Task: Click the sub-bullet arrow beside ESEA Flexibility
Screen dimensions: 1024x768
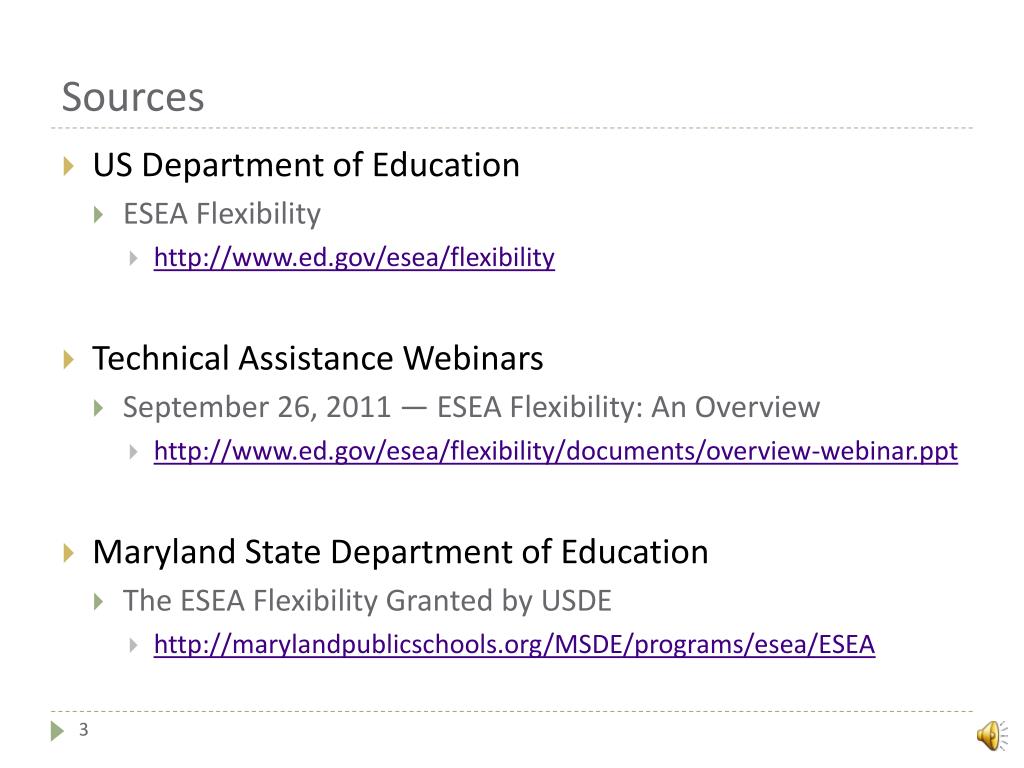Action: 99,214
